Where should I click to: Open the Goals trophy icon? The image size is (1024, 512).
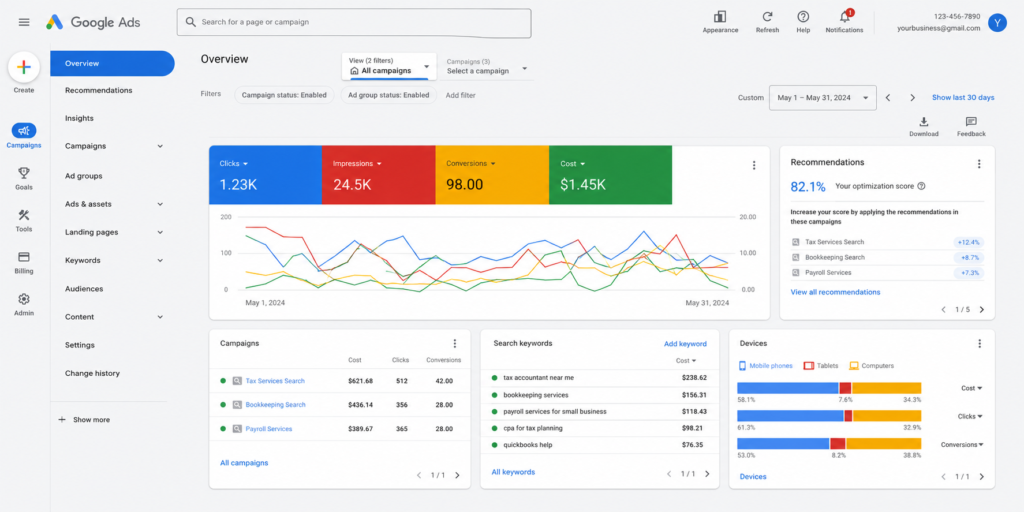(x=24, y=172)
